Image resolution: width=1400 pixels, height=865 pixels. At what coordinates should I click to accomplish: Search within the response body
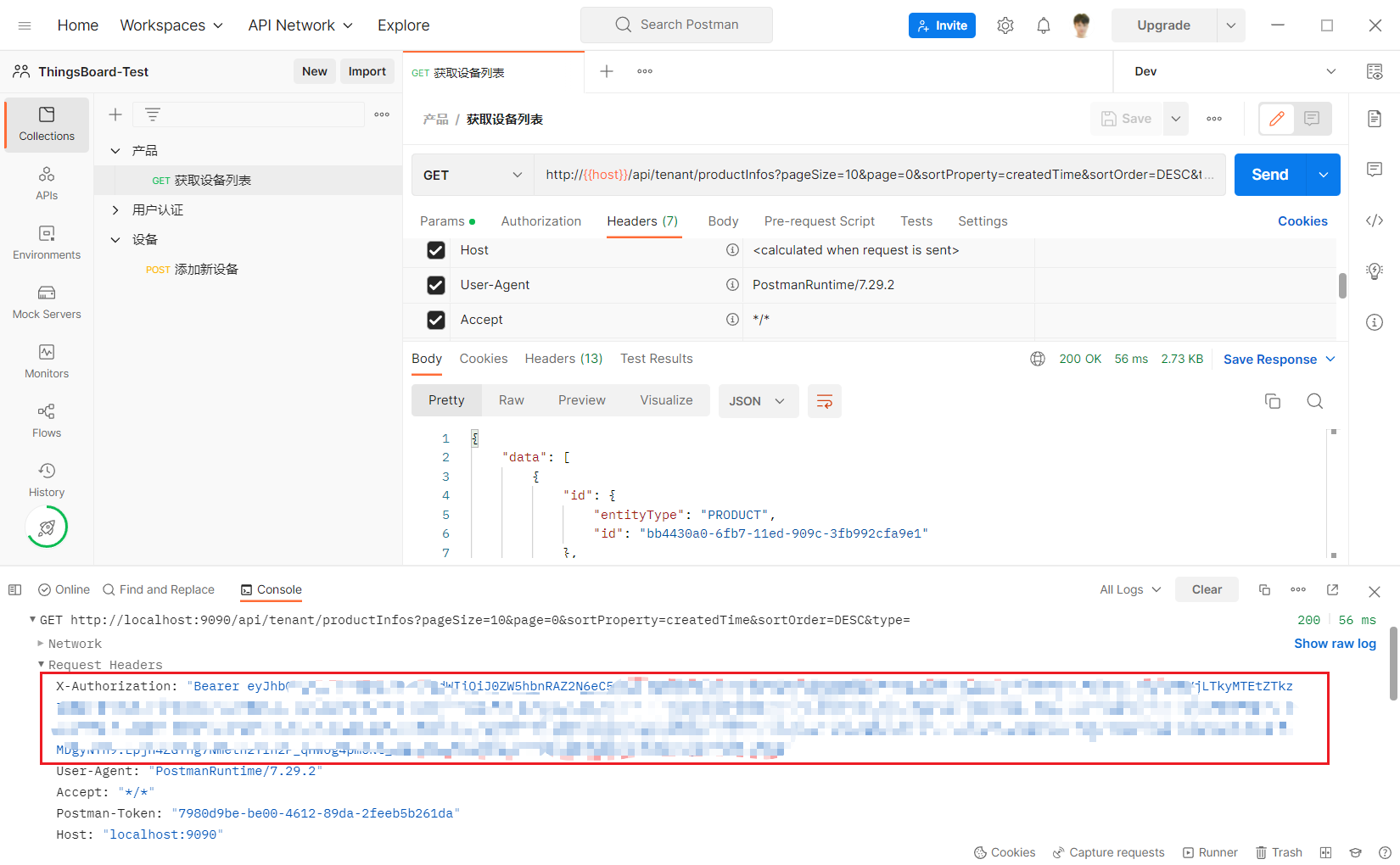(x=1314, y=401)
